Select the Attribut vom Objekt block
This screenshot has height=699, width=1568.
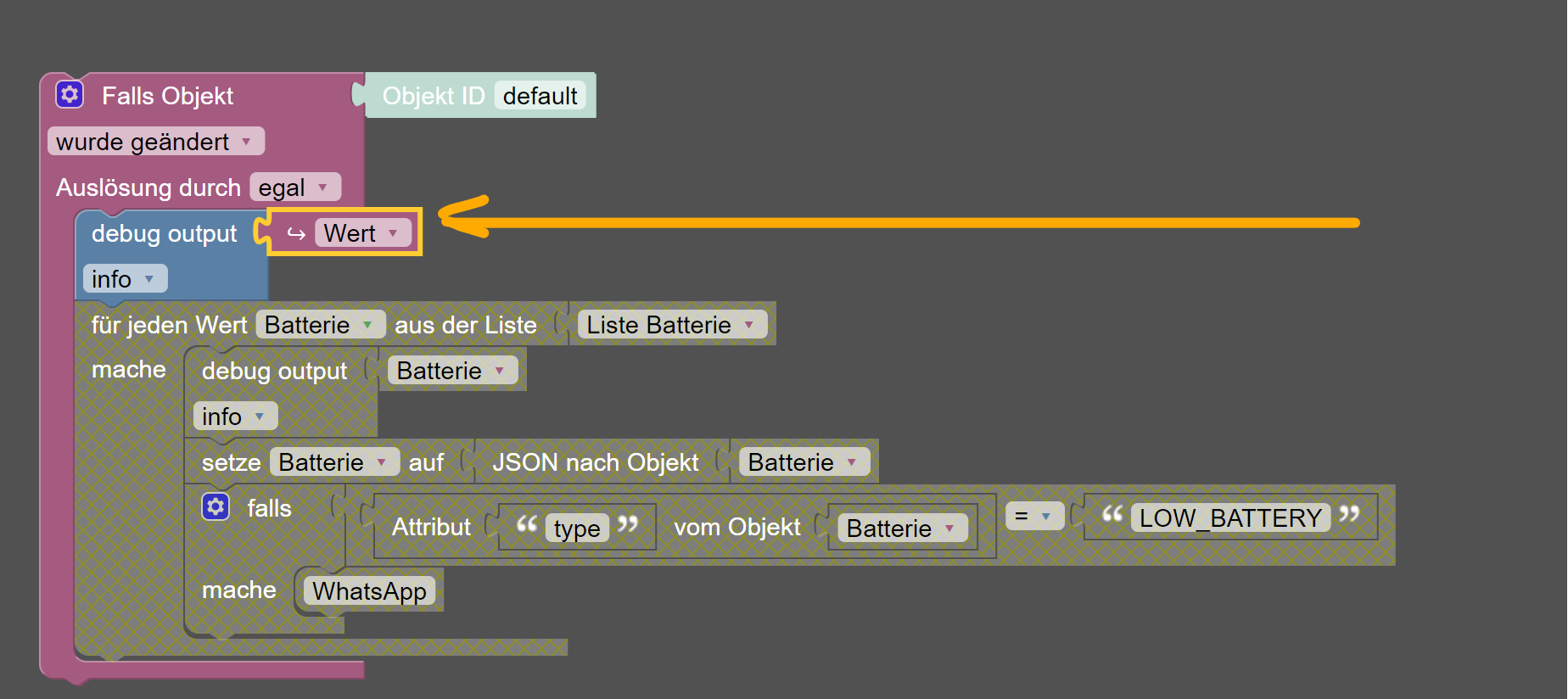tap(684, 527)
